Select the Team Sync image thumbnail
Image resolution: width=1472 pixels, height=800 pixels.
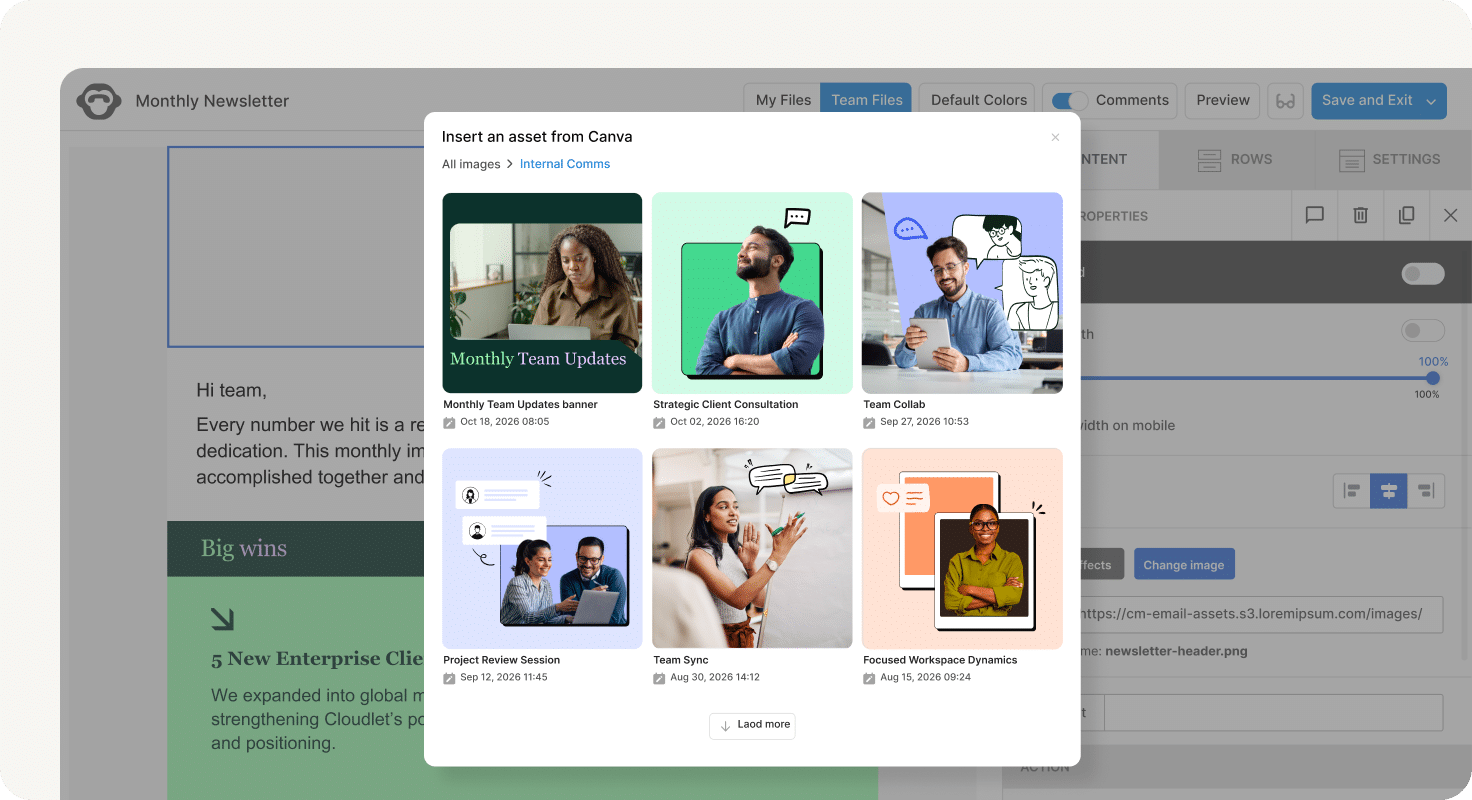click(752, 548)
